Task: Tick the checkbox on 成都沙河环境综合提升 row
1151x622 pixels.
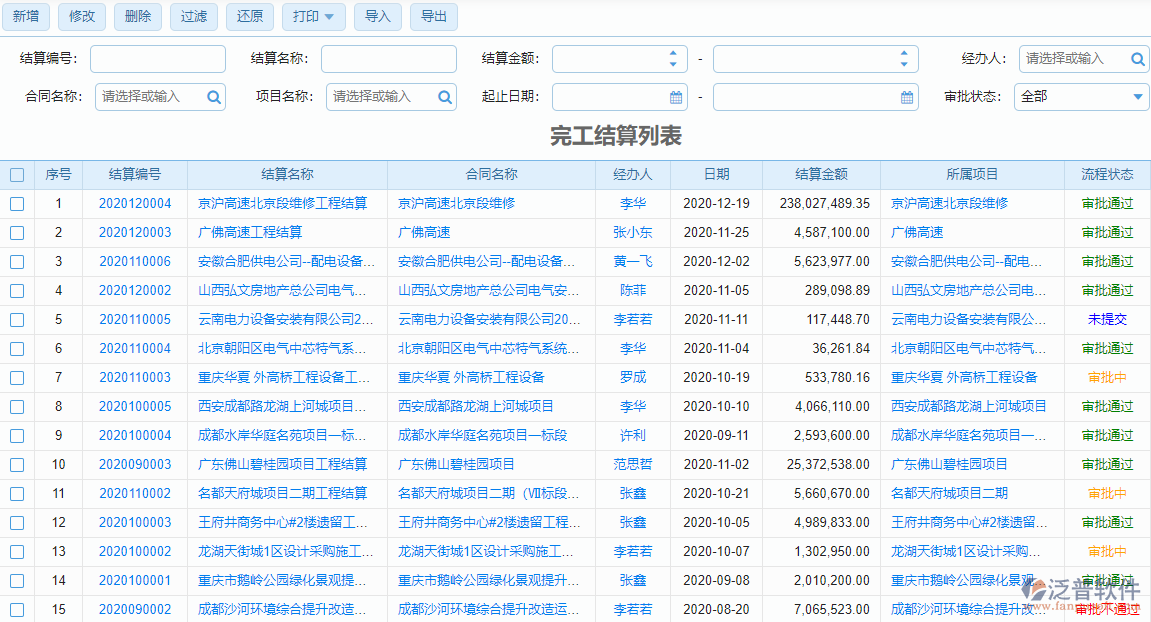Action: [17, 609]
